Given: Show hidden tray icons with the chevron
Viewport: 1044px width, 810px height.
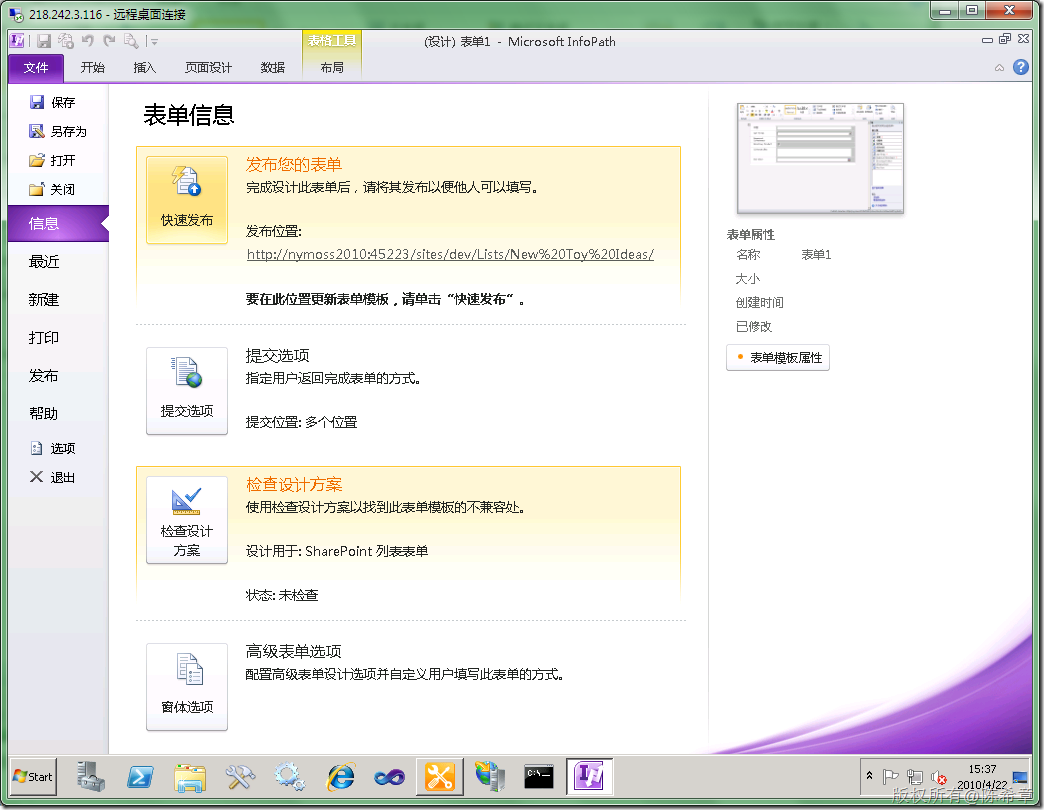Looking at the screenshot, I should point(870,775).
